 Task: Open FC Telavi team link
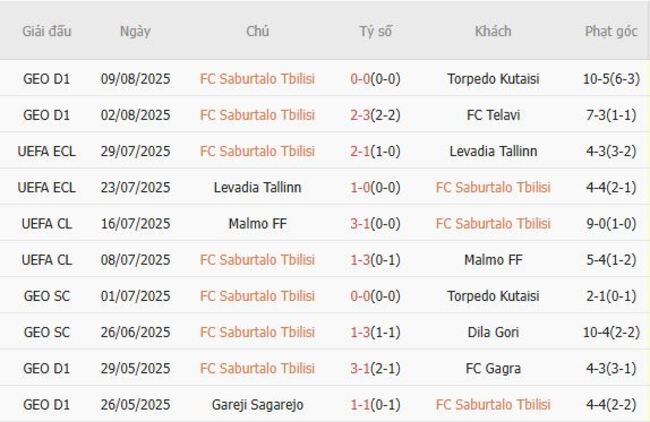(493, 115)
